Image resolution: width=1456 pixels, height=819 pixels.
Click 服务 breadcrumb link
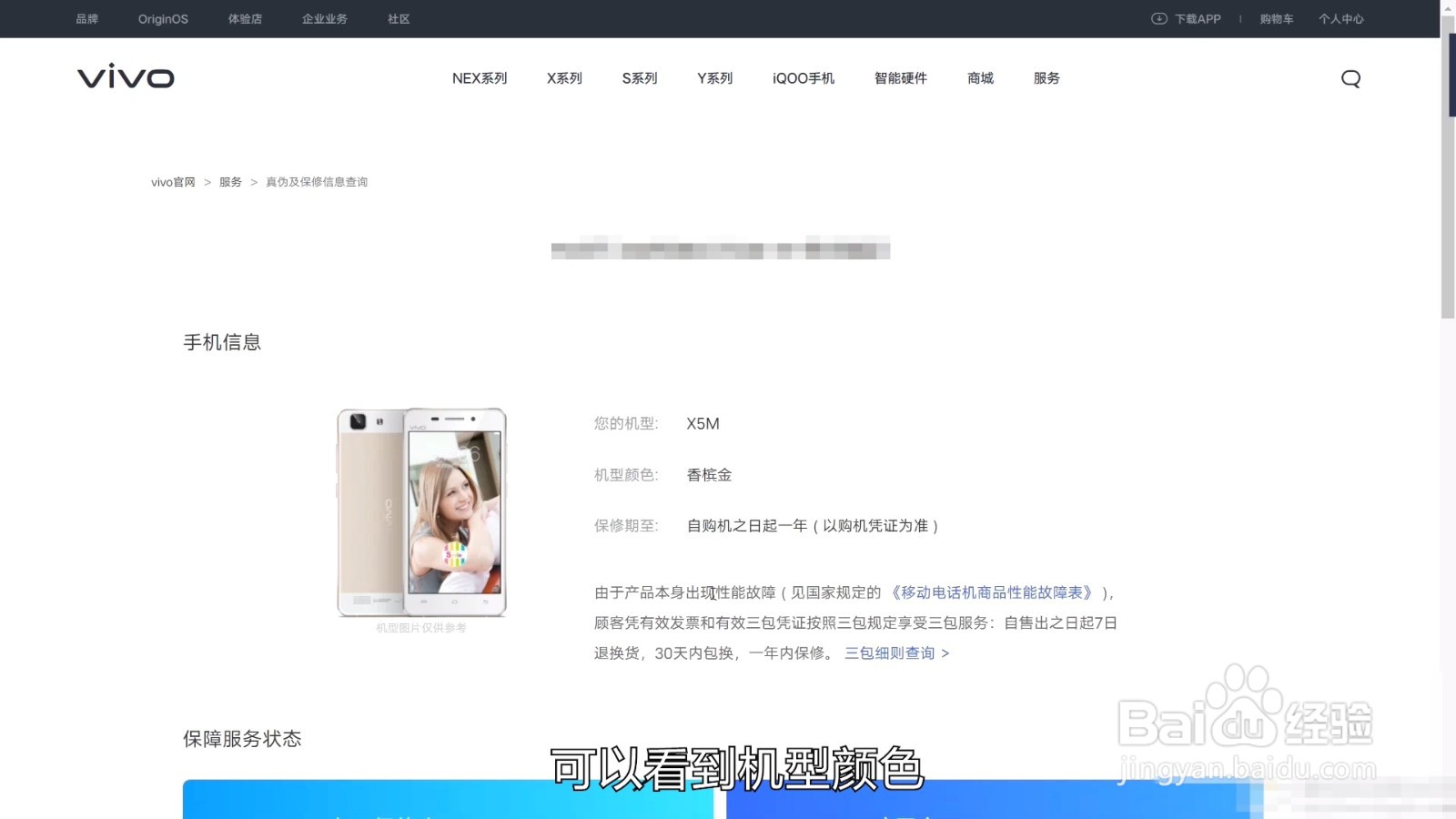[x=230, y=182]
